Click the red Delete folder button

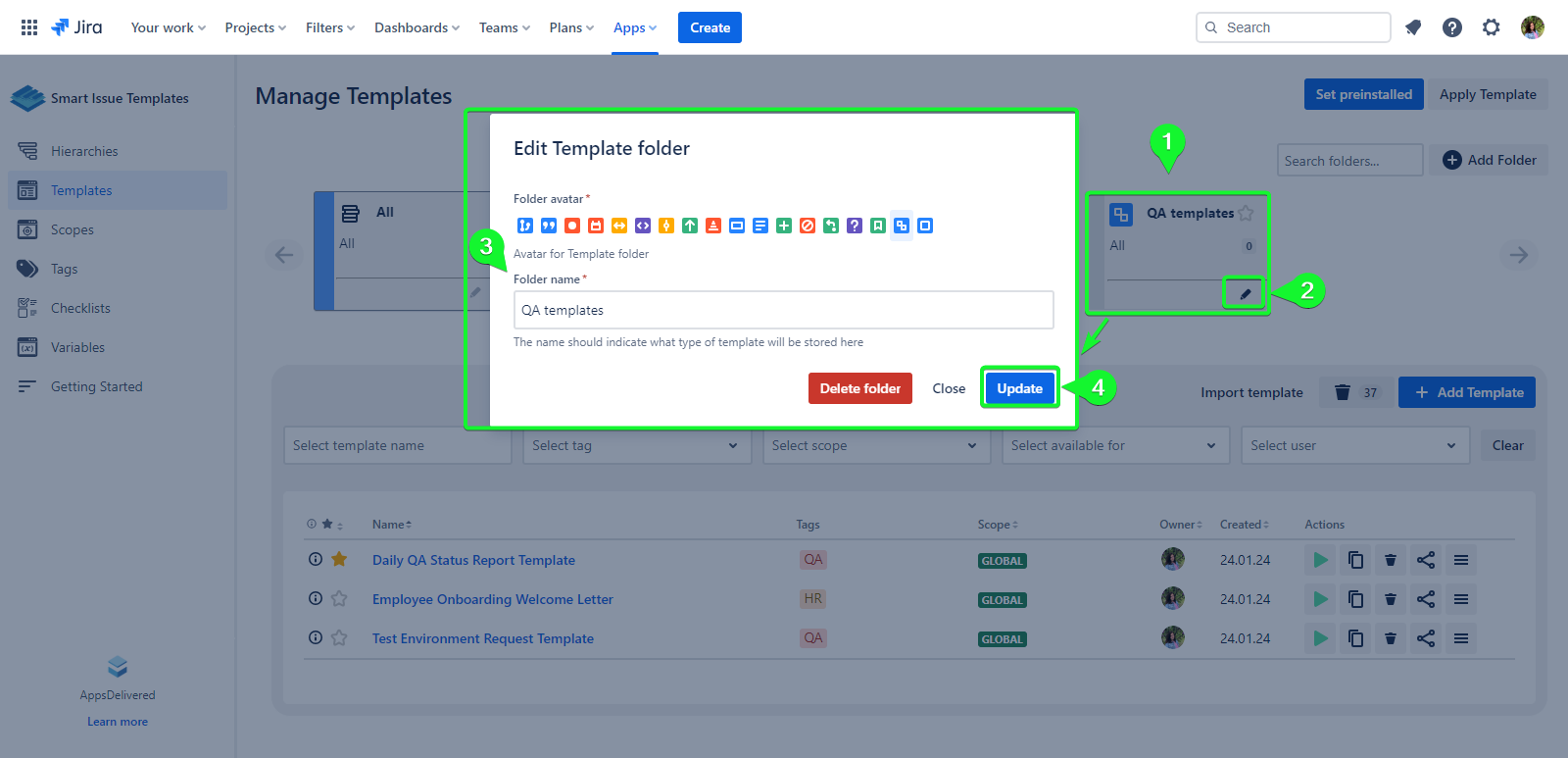[859, 388]
